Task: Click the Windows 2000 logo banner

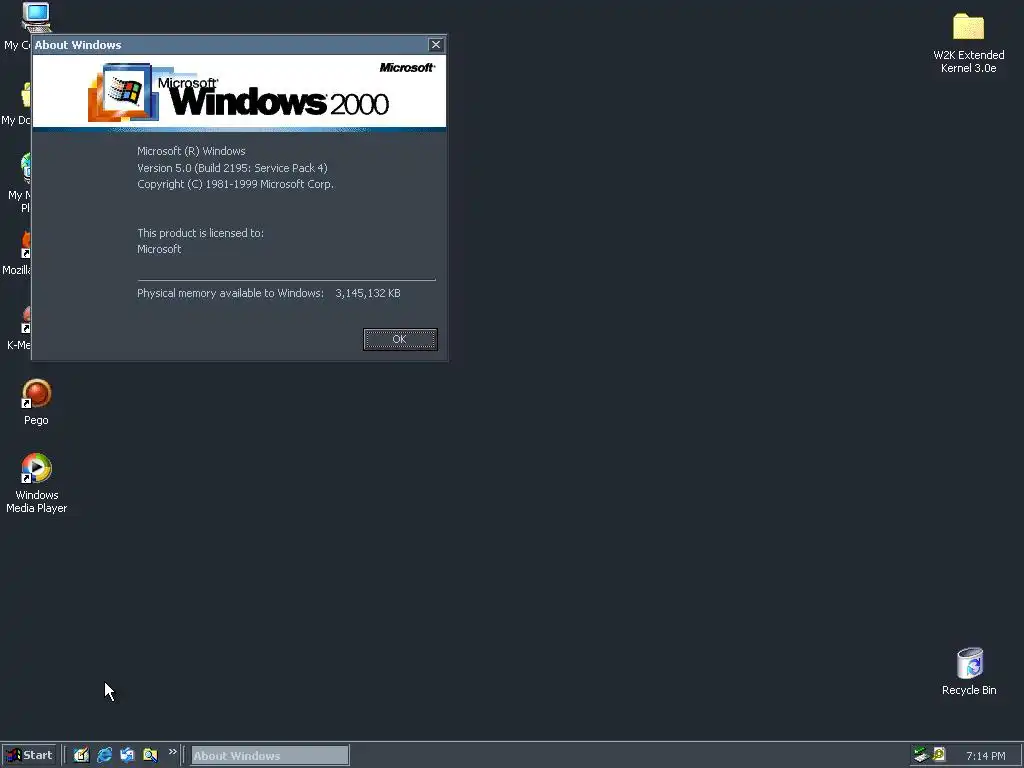Action: click(x=239, y=92)
